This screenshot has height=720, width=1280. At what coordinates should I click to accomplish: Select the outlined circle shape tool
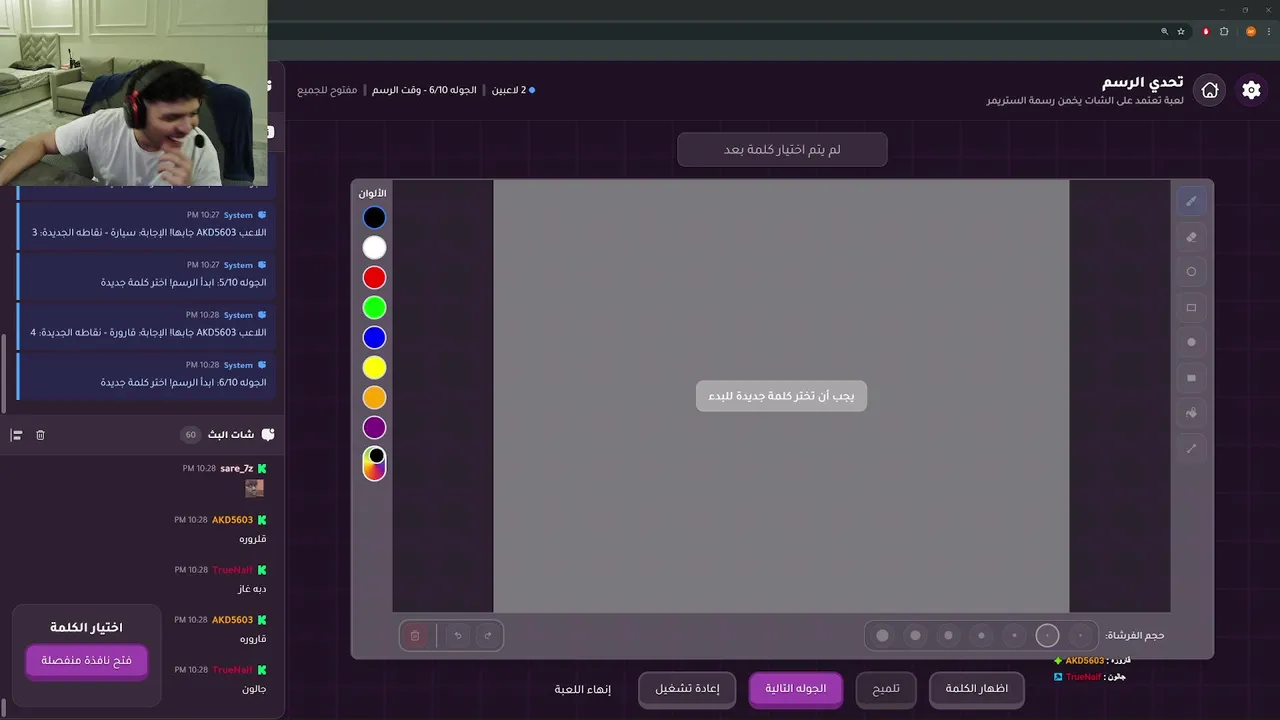coord(1191,272)
